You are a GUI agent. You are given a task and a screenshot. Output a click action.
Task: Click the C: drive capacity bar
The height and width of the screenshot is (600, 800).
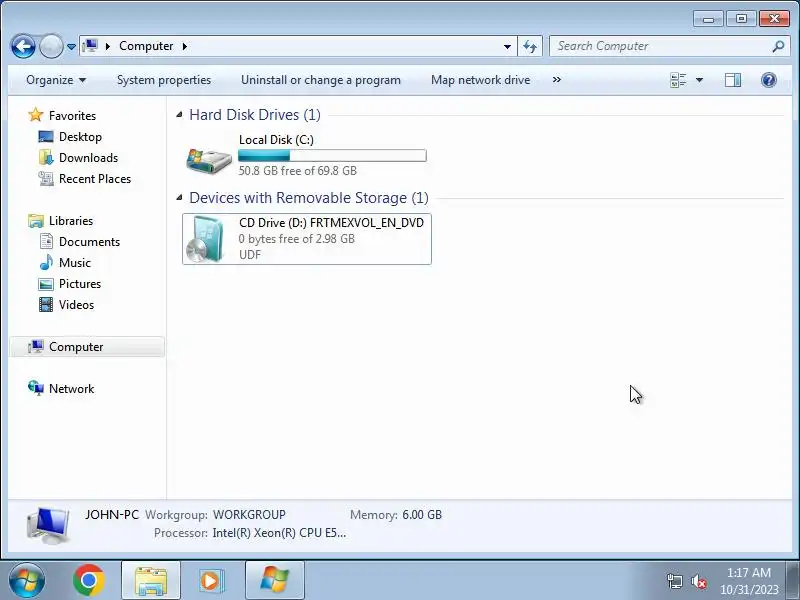tap(332, 156)
